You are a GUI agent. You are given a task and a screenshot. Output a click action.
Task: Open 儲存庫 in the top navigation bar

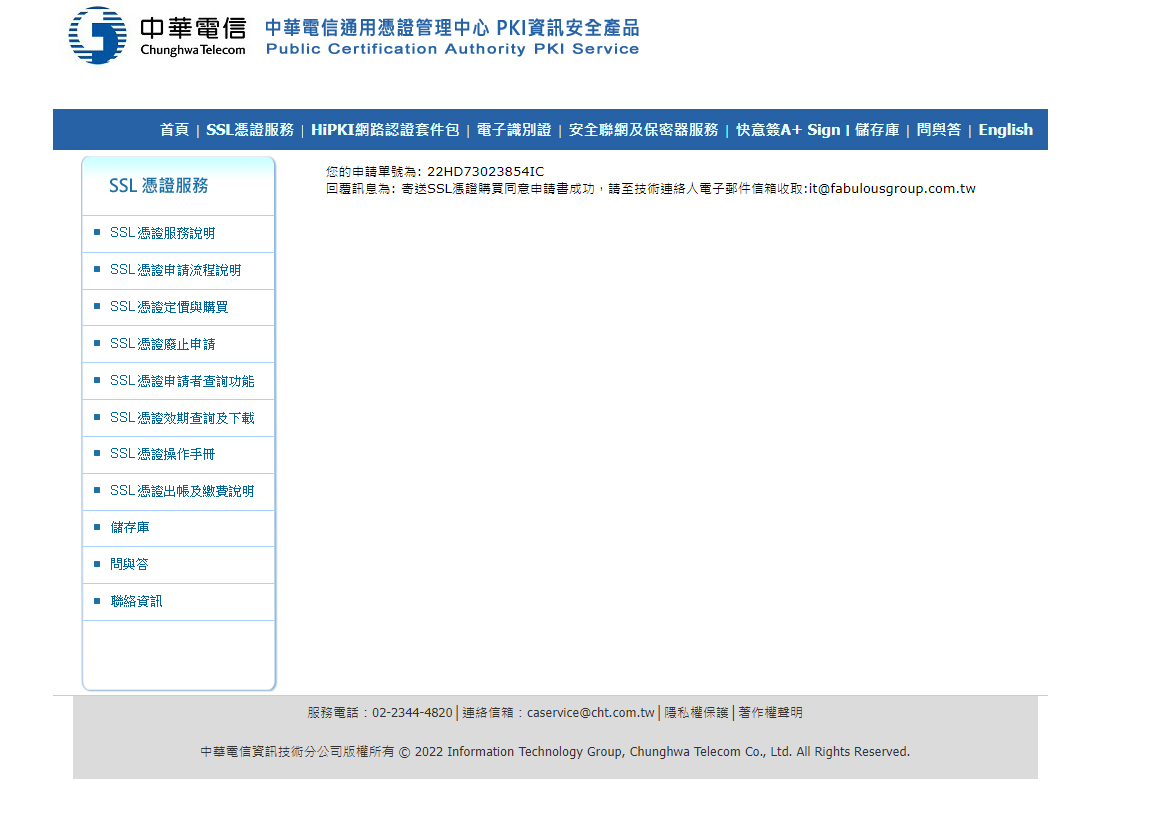[877, 130]
